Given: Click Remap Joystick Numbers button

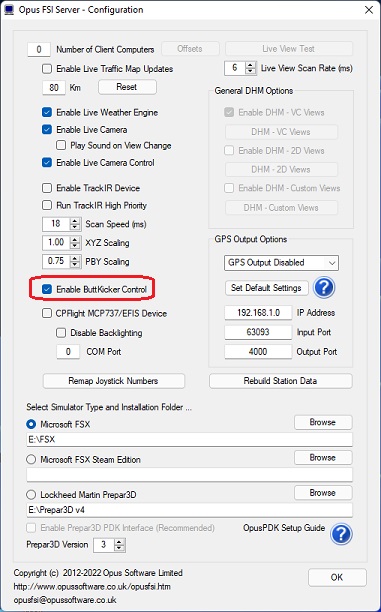Looking at the screenshot, I should tap(114, 381).
